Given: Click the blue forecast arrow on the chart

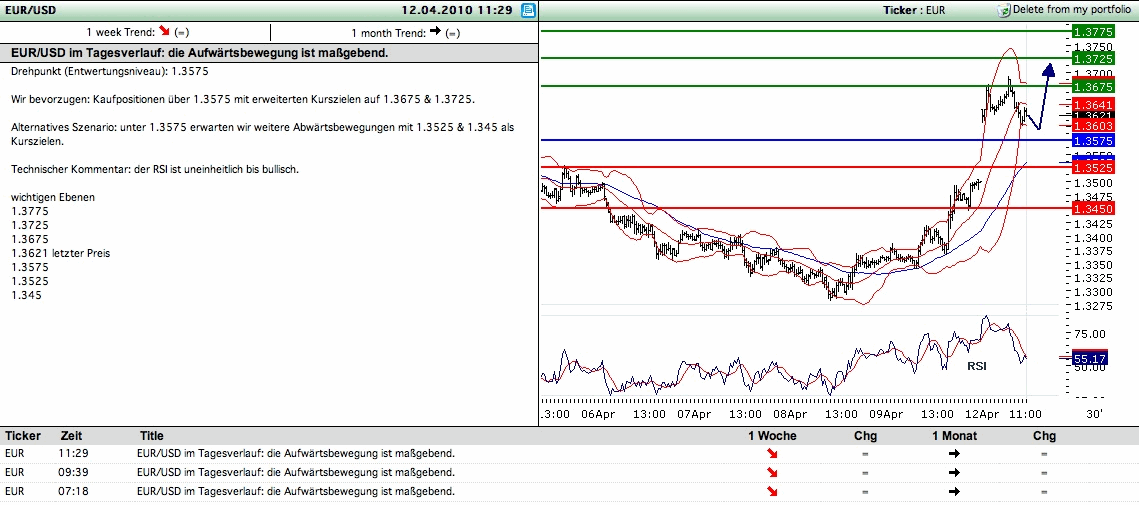Looking at the screenshot, I should (x=1042, y=96).
